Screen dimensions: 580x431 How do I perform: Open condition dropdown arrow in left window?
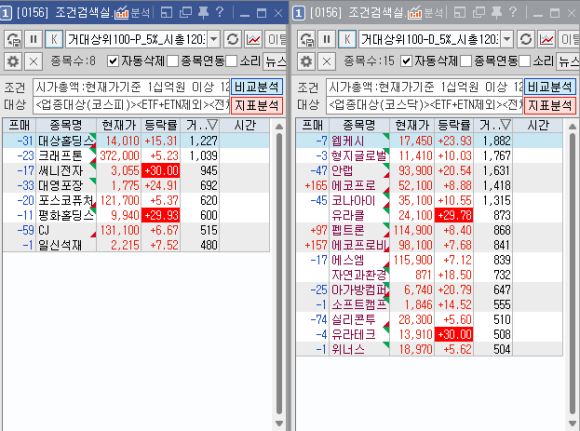[214, 39]
